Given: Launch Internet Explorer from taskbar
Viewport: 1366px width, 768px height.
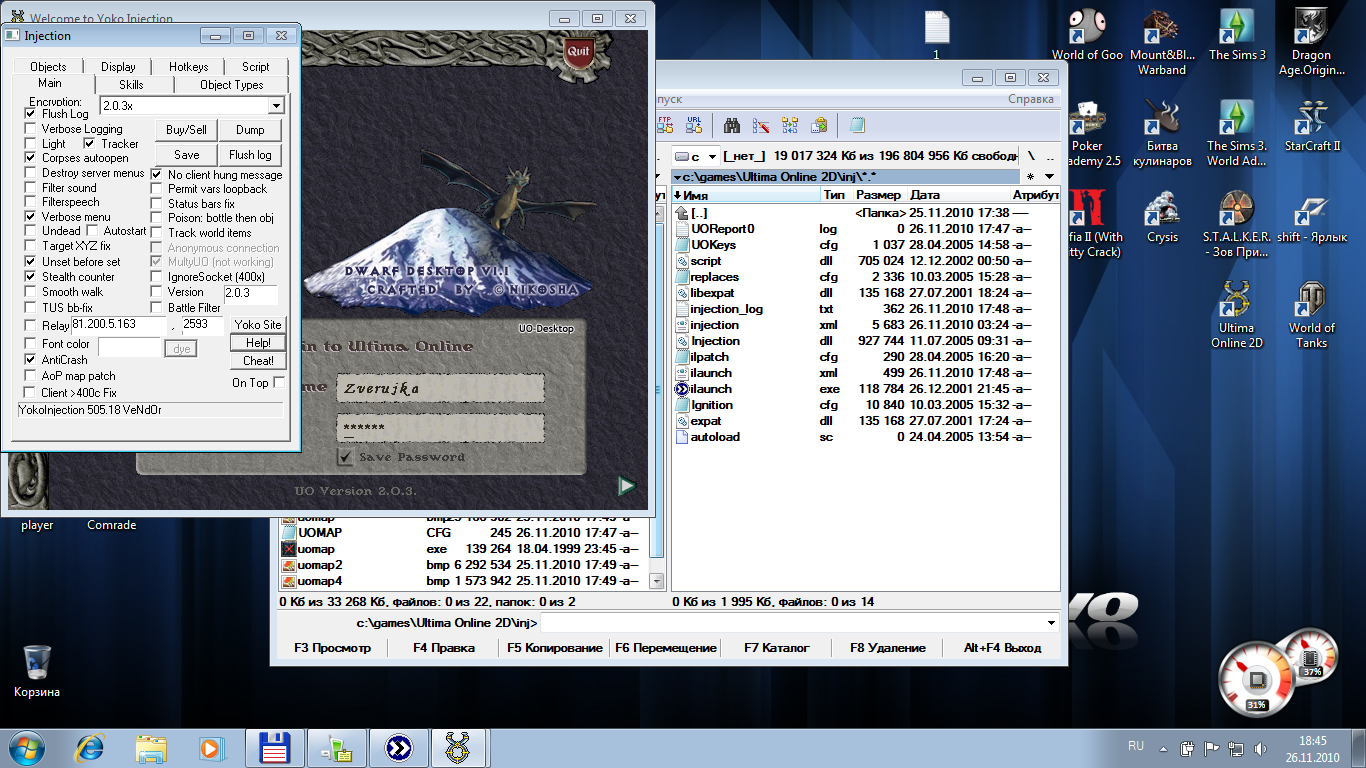Looking at the screenshot, I should (x=91, y=747).
